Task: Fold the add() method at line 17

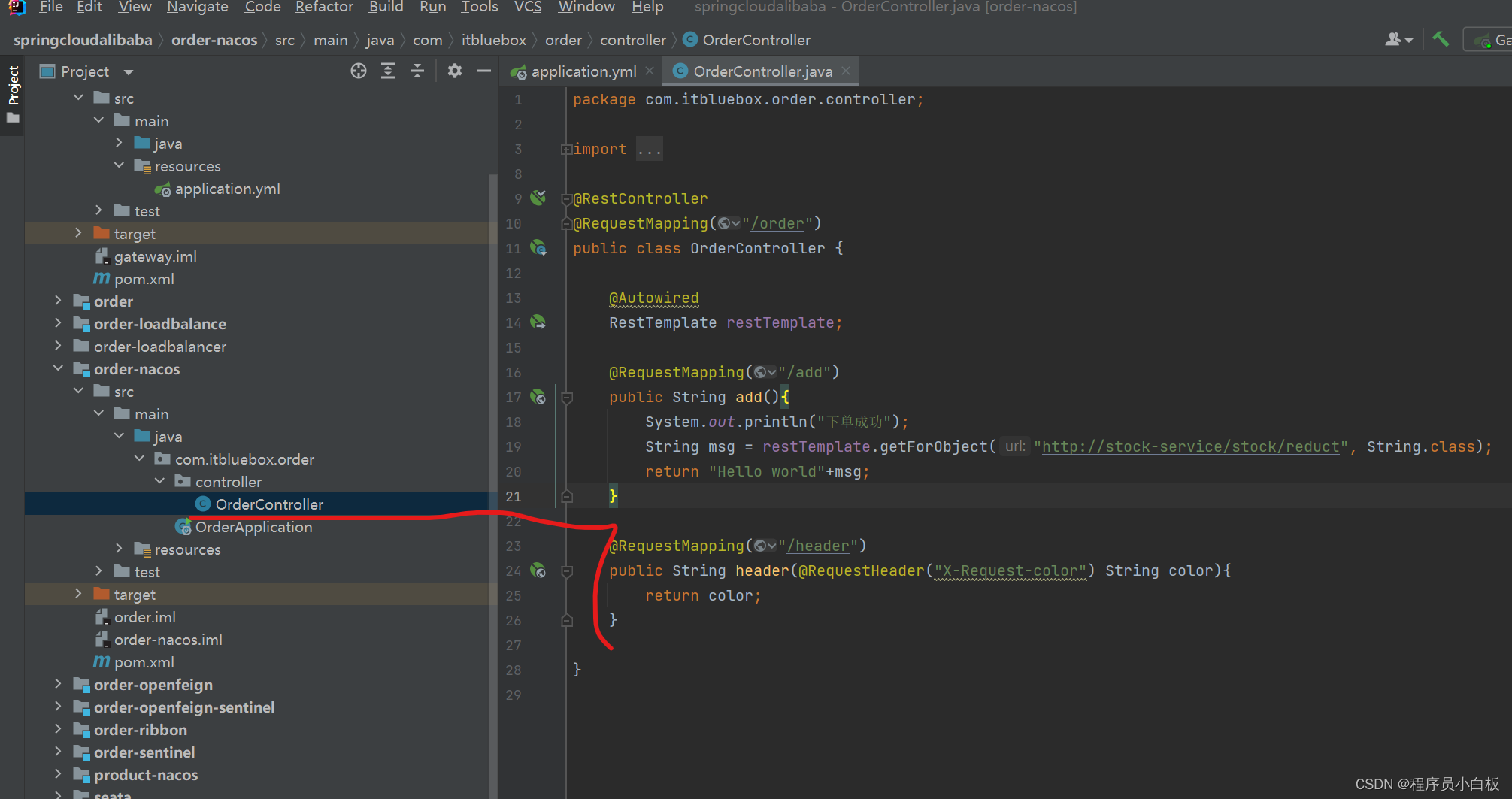Action: [568, 398]
